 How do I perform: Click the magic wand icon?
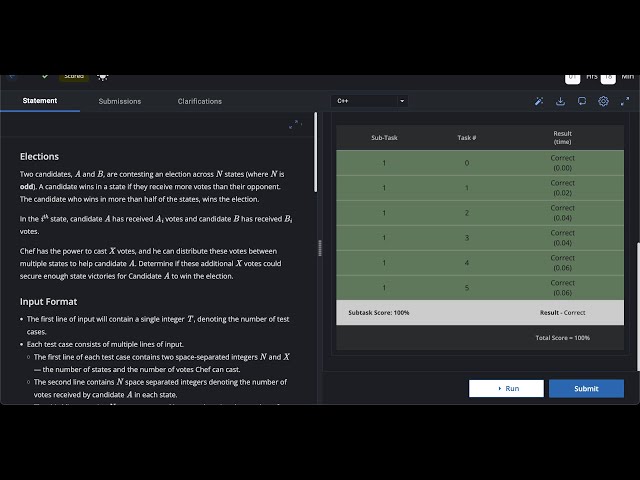[x=539, y=101]
